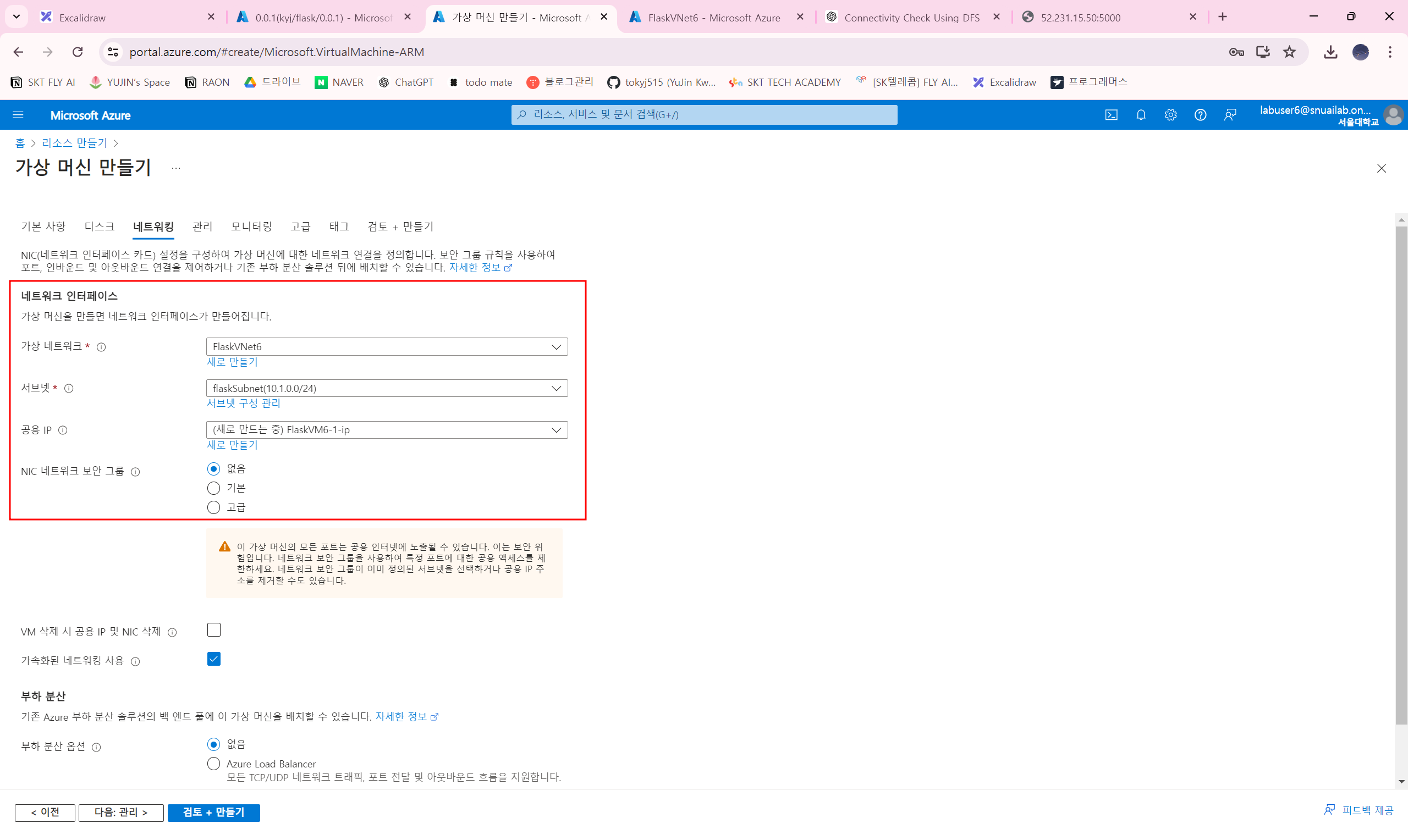The image size is (1408, 840).
Task: Switch to 관리 tab
Action: [202, 226]
